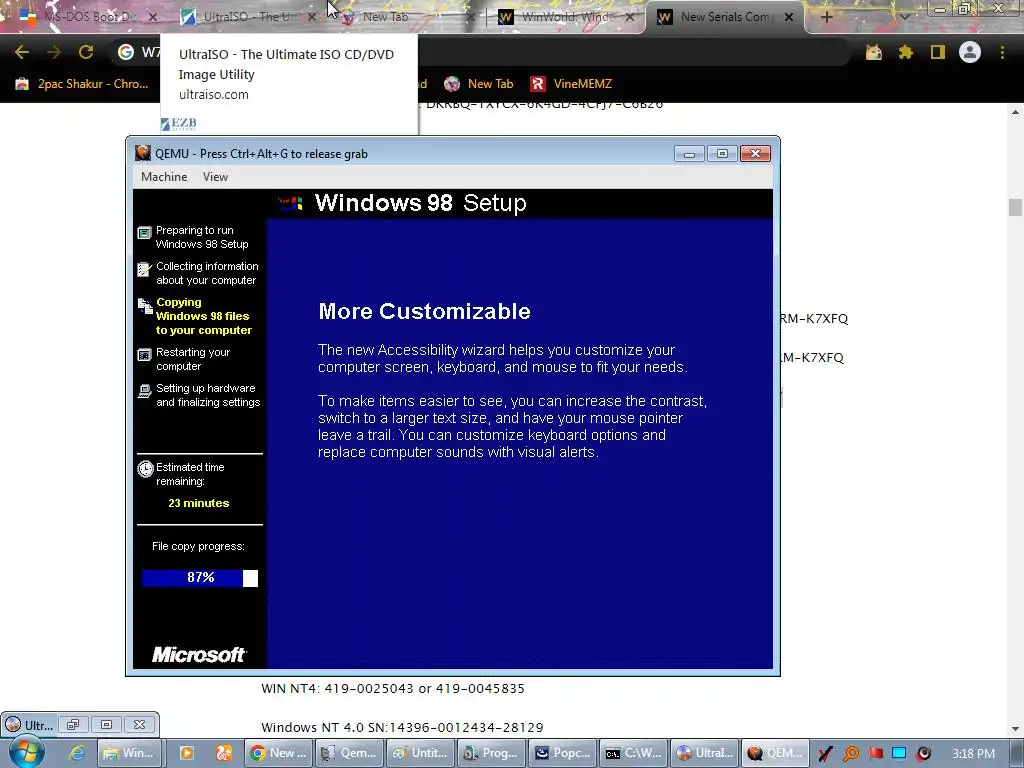Screen dimensions: 1024x768
Task: Open the New Tab bookmark
Action: tap(479, 84)
